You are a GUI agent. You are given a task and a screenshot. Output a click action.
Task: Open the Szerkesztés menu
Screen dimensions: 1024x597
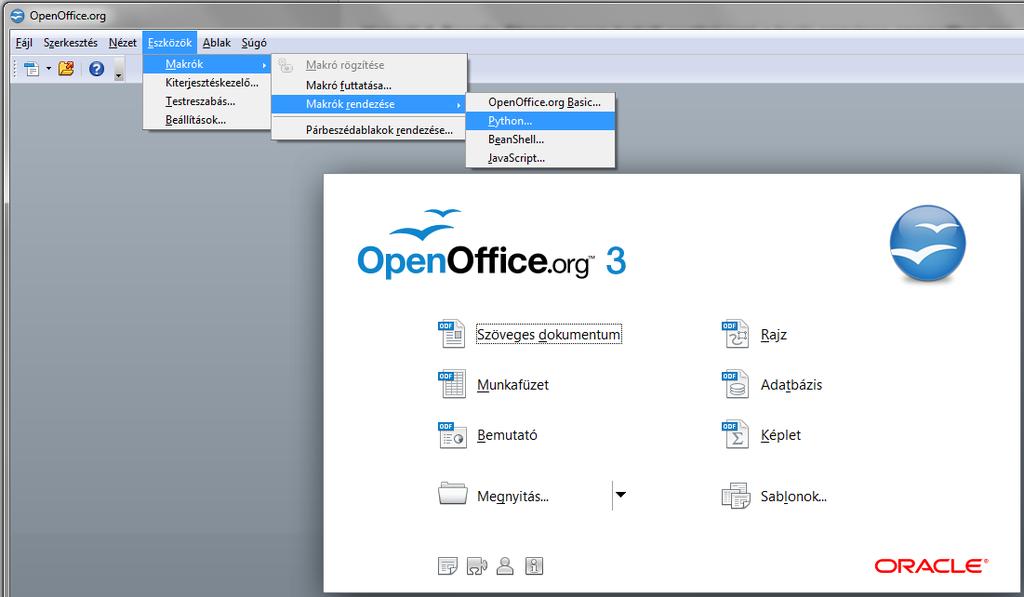[70, 42]
